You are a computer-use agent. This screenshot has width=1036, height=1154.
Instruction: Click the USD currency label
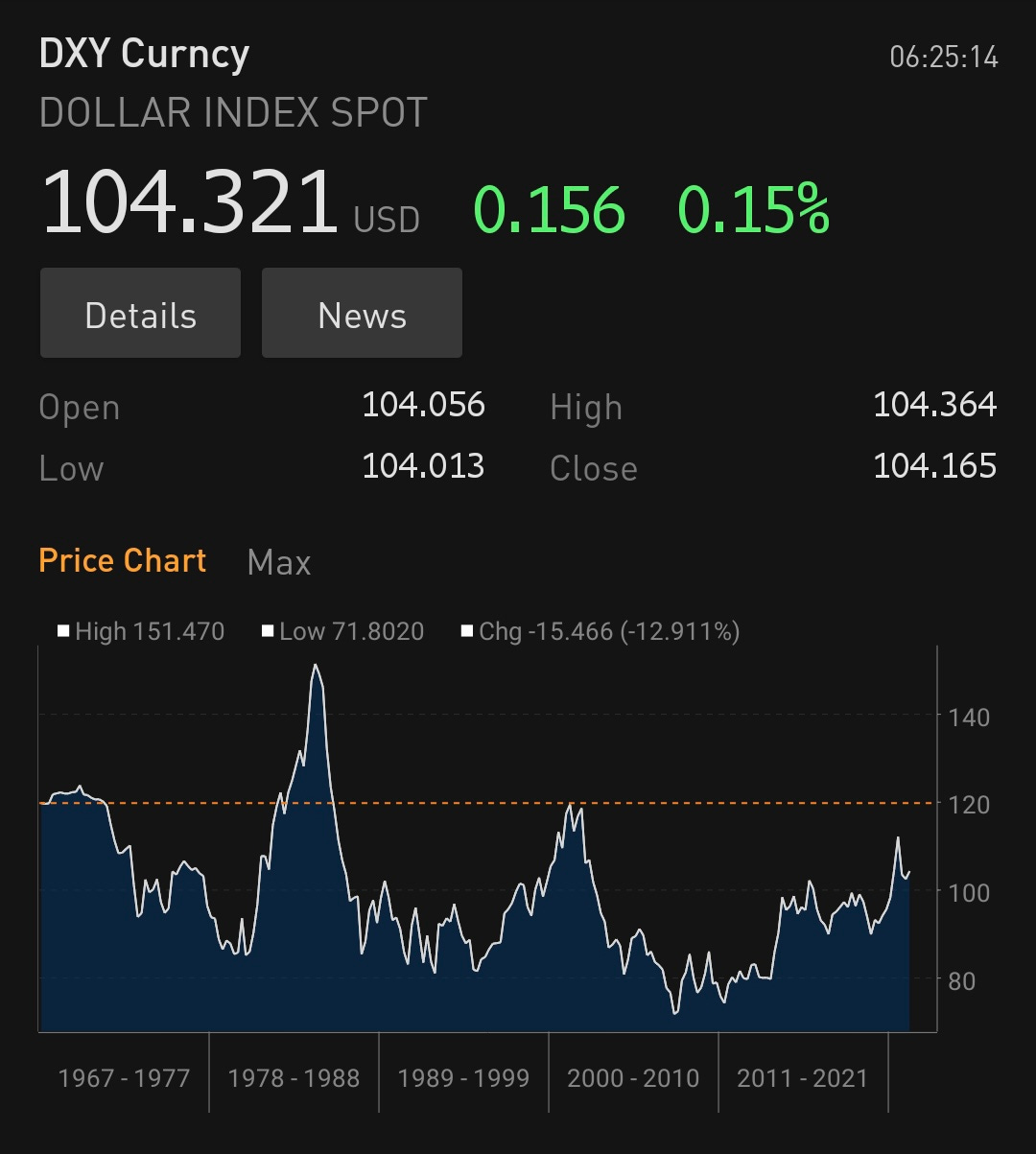(387, 220)
